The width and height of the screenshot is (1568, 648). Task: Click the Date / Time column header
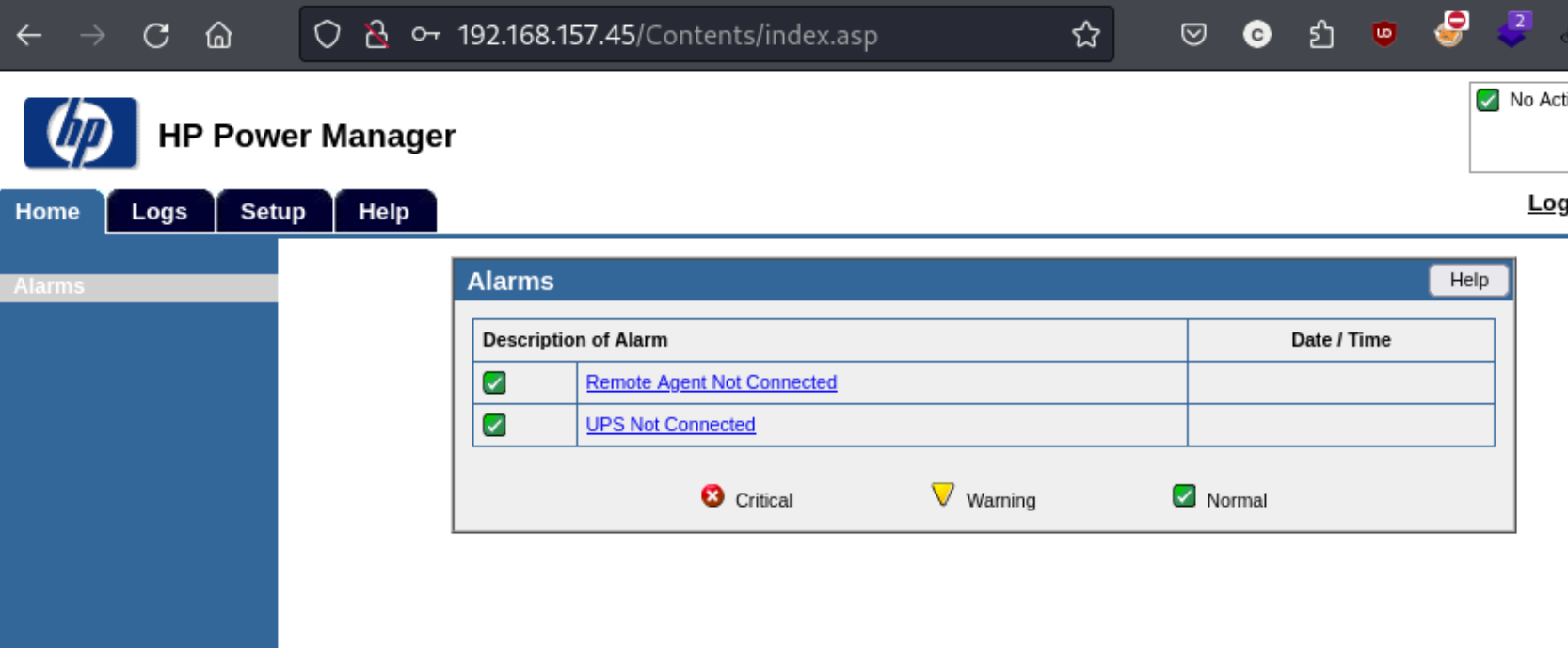[1340, 340]
